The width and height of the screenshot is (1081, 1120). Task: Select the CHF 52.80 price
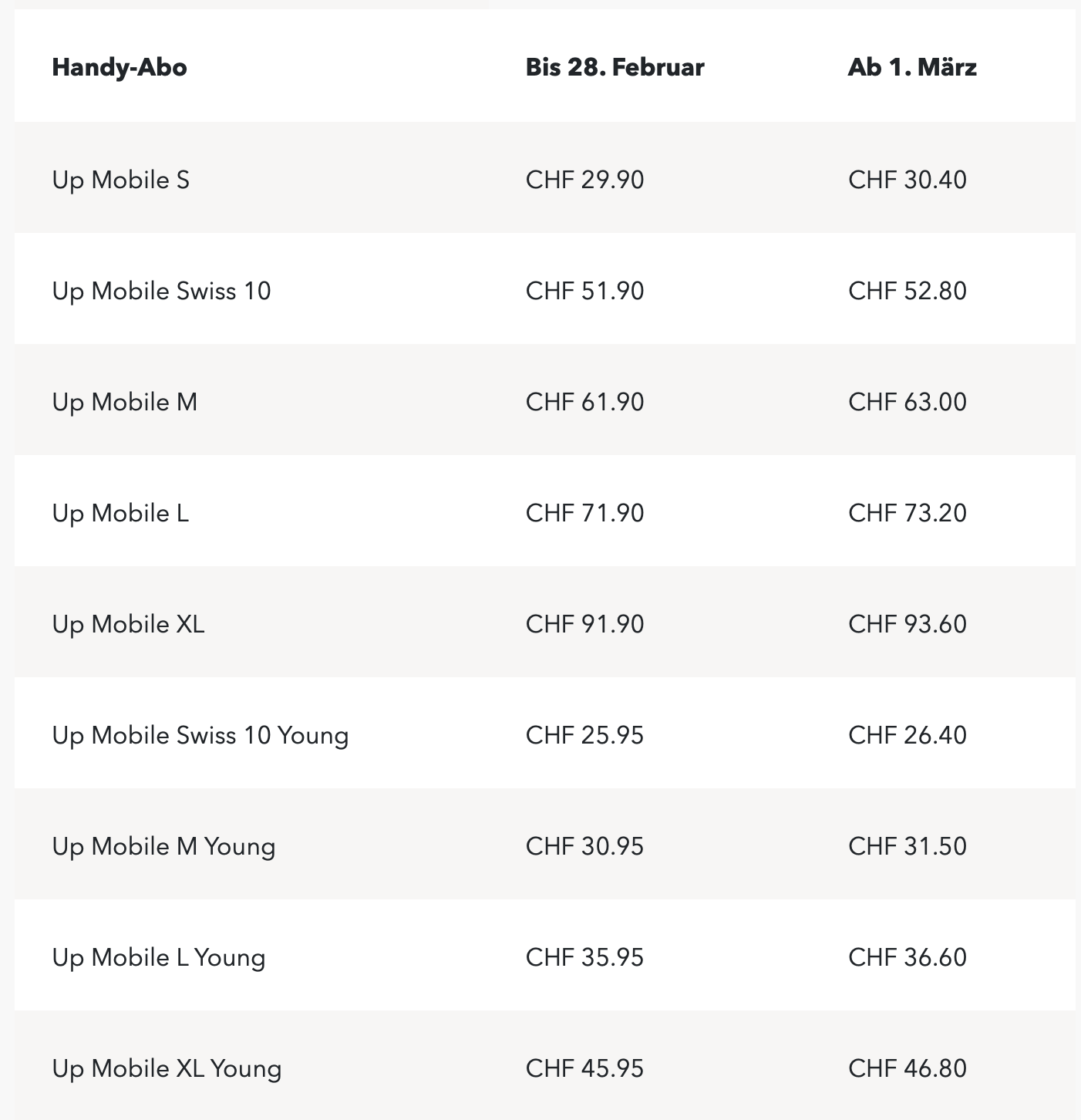908,291
